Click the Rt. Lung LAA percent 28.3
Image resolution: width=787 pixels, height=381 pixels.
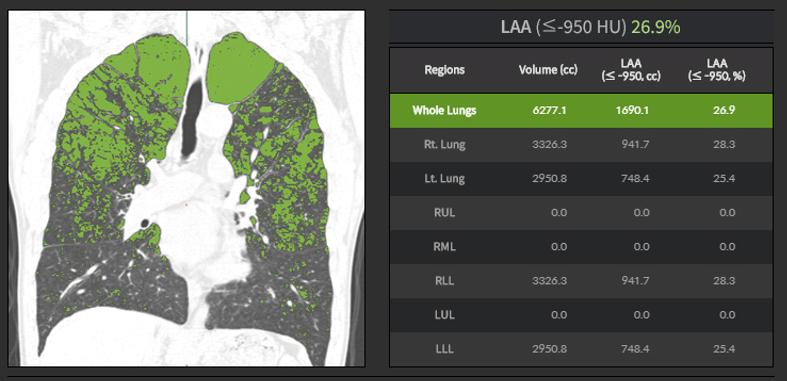point(724,145)
